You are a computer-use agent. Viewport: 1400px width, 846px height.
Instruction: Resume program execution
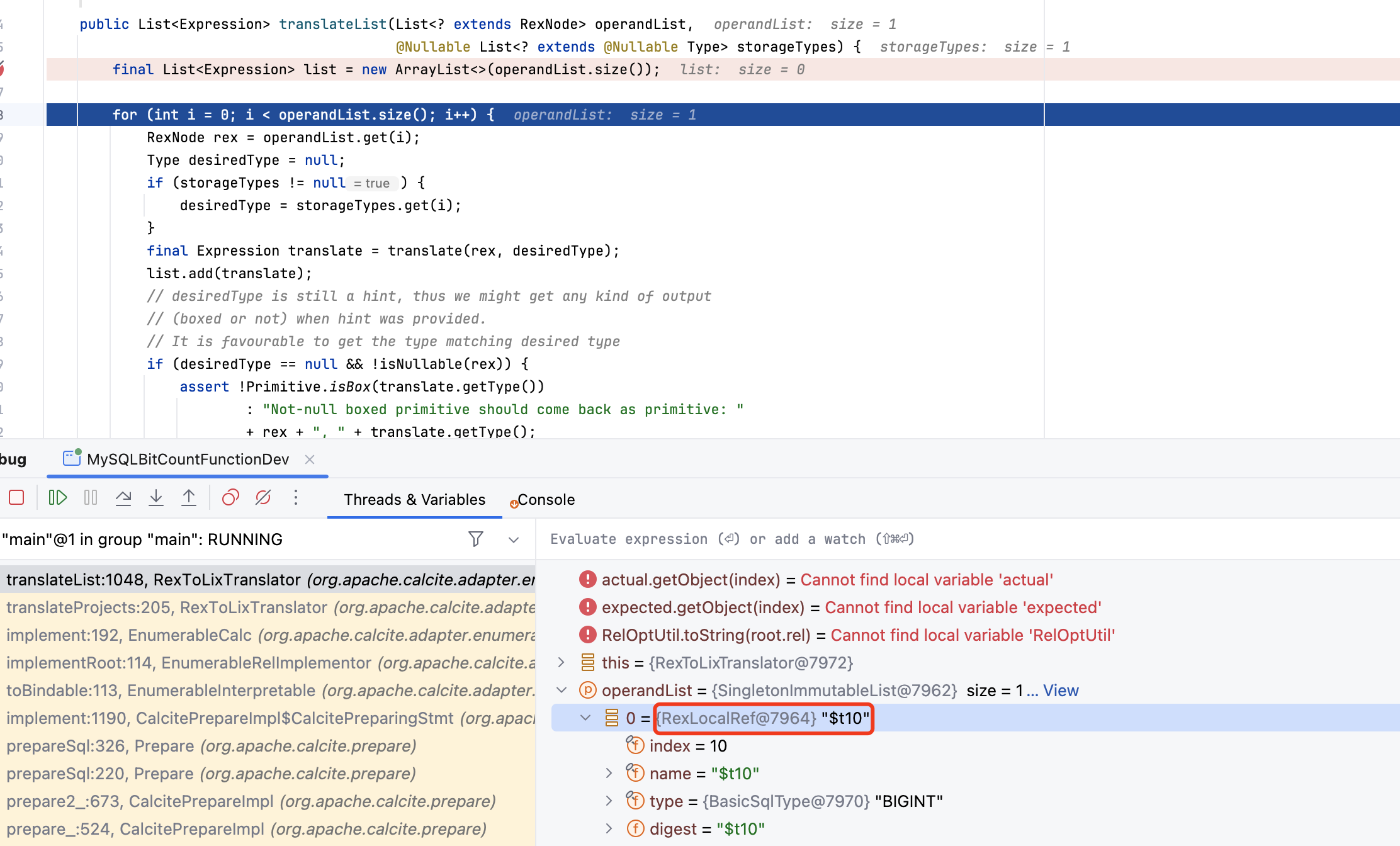point(57,498)
